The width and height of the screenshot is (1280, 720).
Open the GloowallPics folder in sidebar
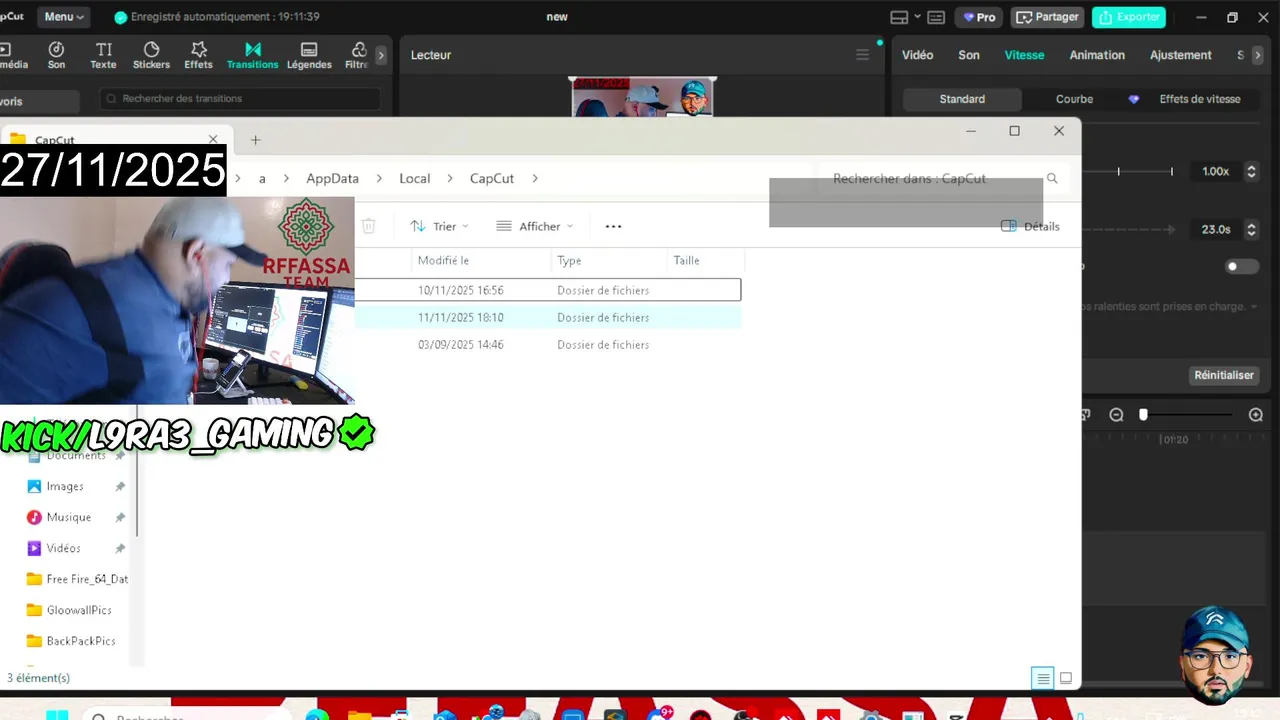[79, 610]
